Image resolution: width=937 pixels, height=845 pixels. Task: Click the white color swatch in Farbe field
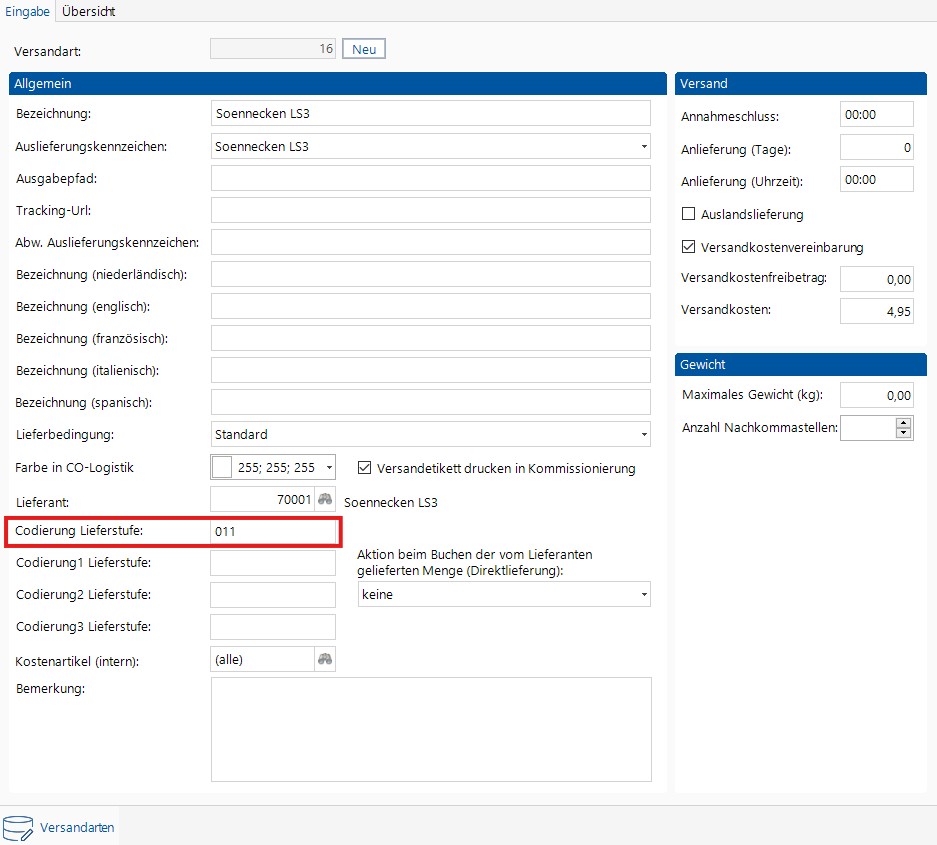click(222, 467)
